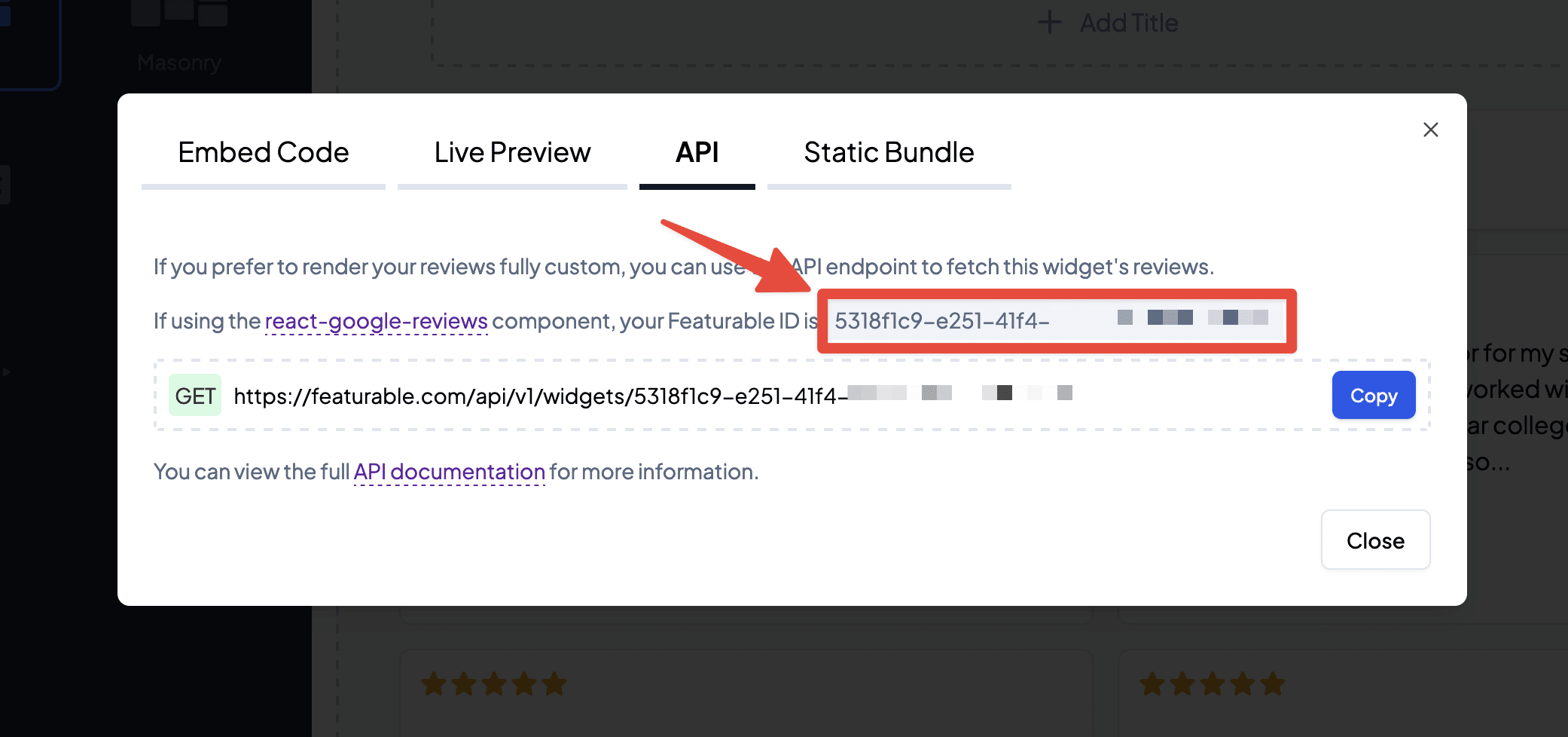Switch to the Embed Code tab
Image resolution: width=1568 pixels, height=737 pixels.
(263, 152)
